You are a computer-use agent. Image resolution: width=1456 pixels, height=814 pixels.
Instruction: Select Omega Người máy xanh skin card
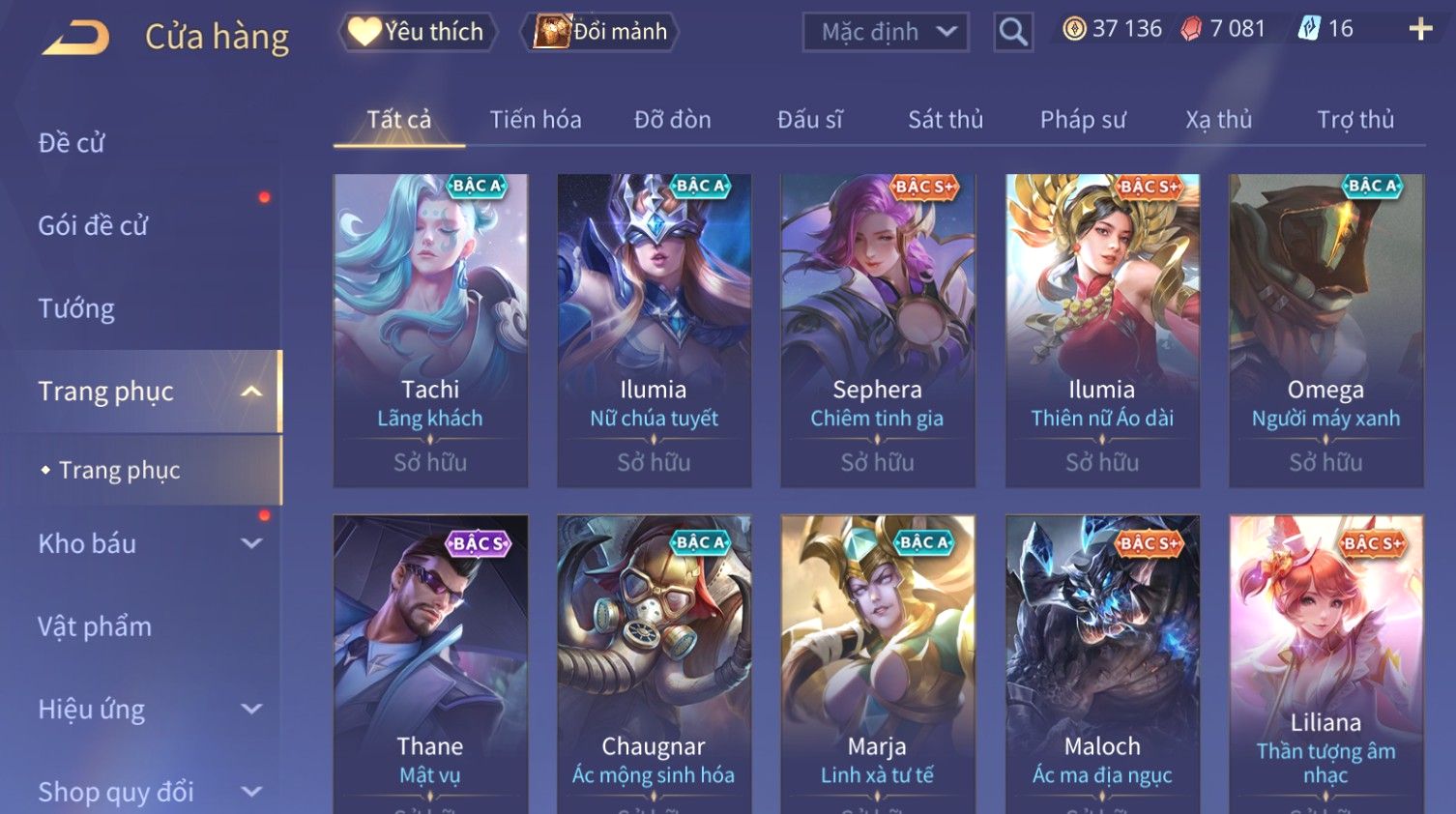coord(1325,331)
